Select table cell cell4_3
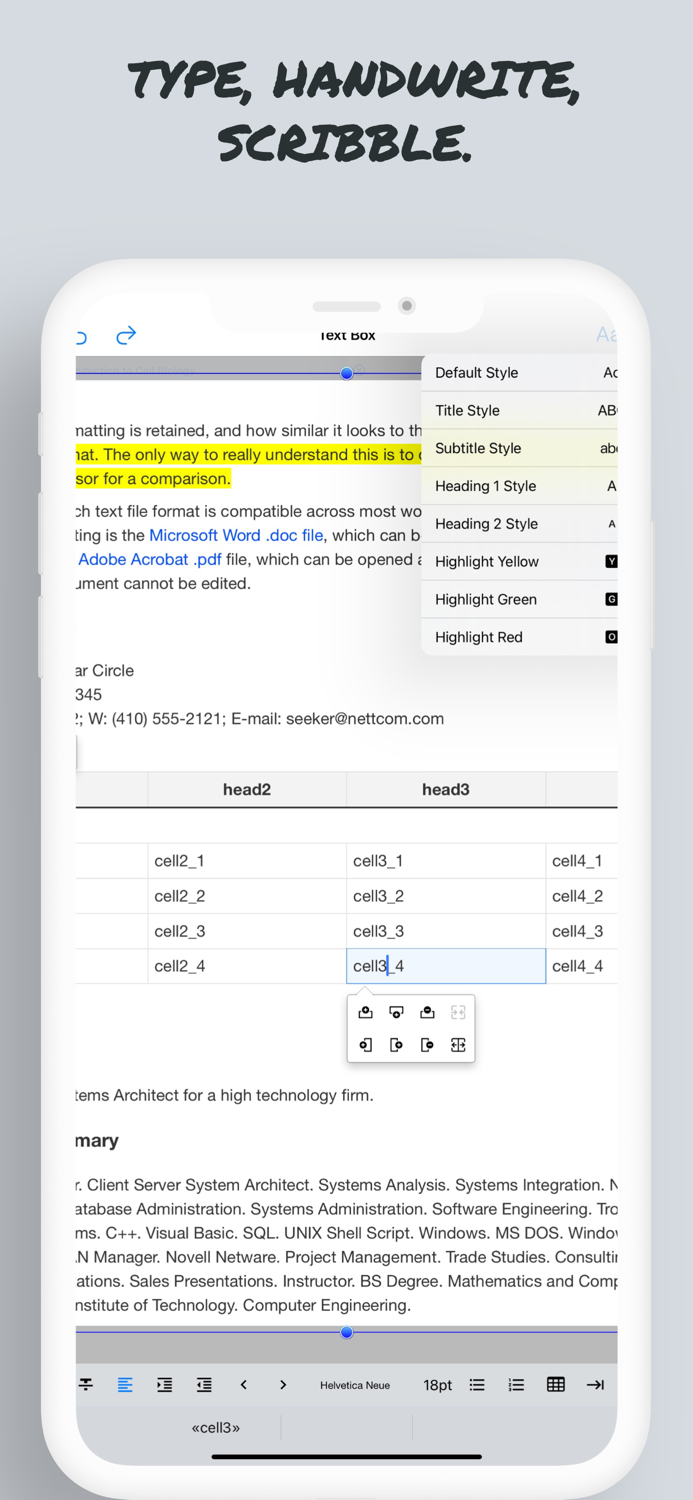Viewport: 693px width, 1500px height. click(582, 931)
